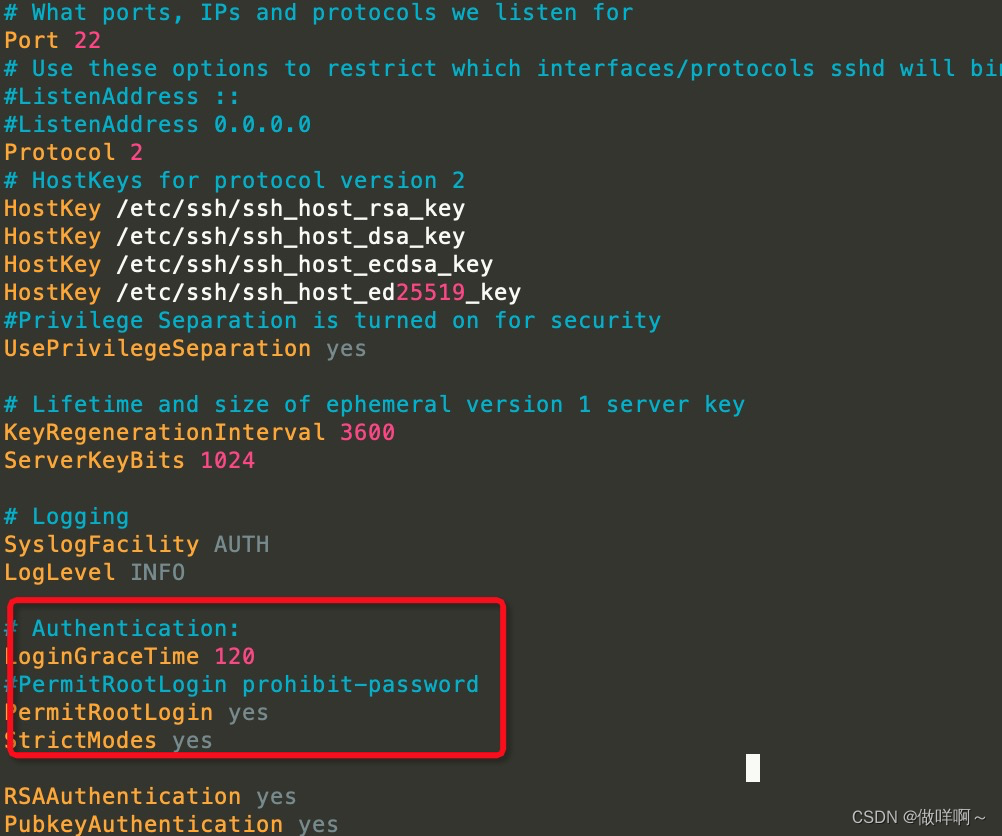Viewport: 1002px width, 836px height.
Task: Click the blinking terminal cursor block
Action: tap(751, 768)
